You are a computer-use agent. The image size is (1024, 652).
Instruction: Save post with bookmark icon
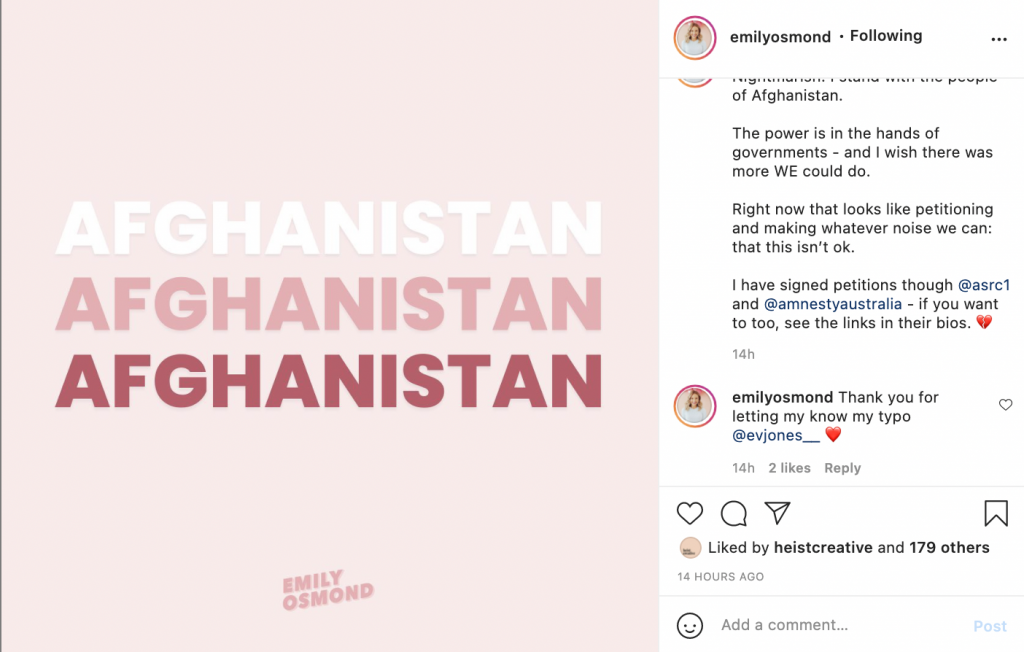[995, 514]
